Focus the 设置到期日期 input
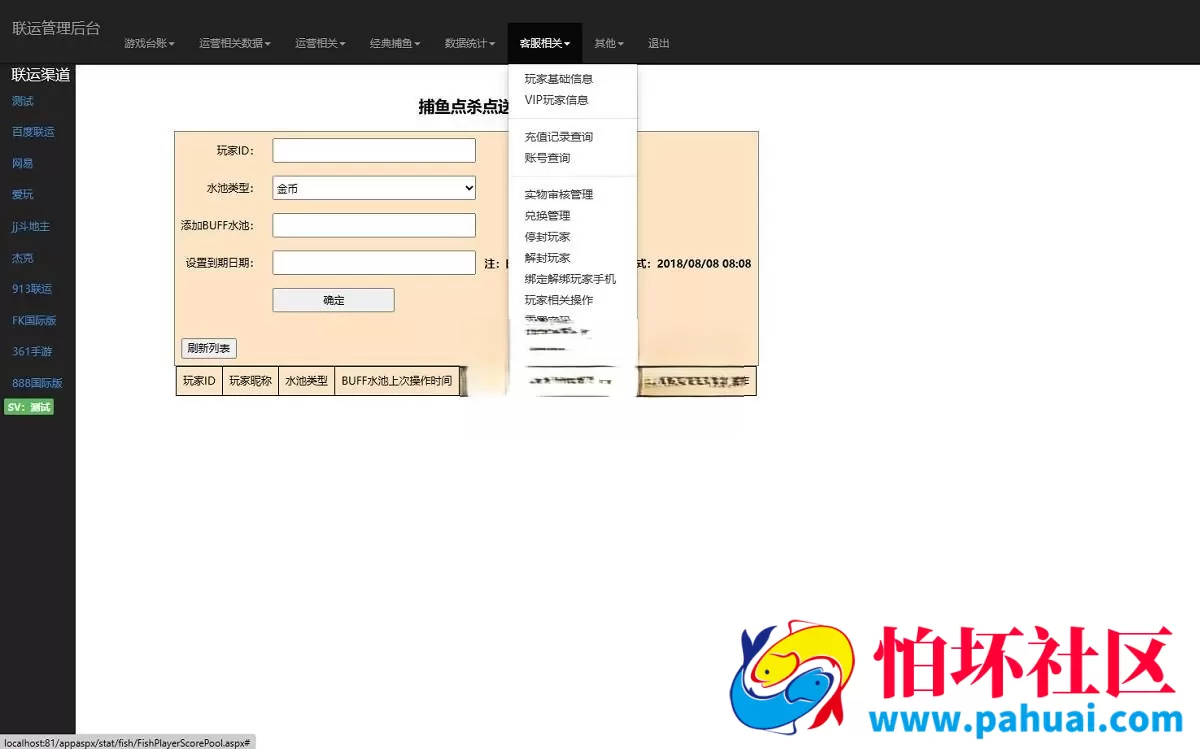 pos(374,263)
